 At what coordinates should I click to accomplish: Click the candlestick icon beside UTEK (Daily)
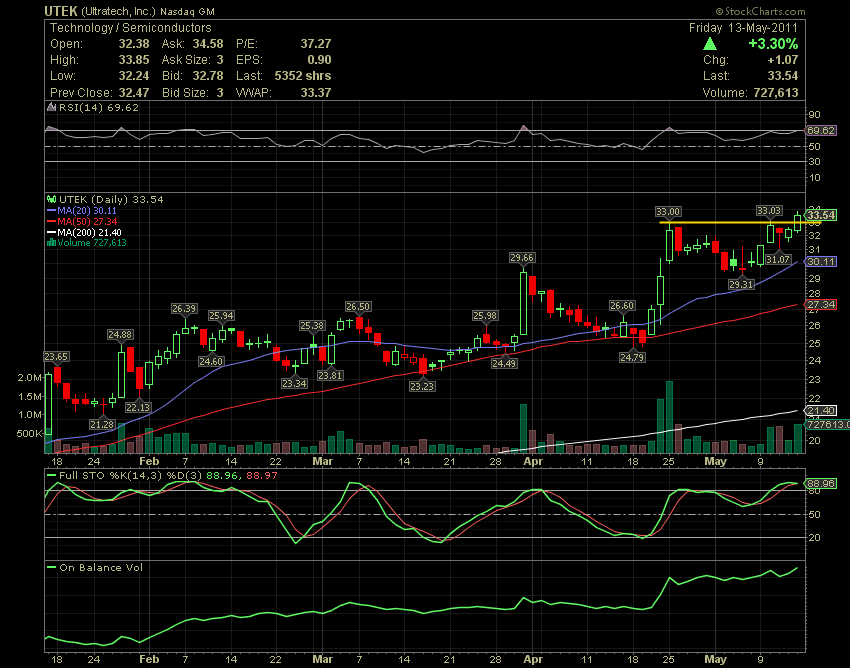52,200
